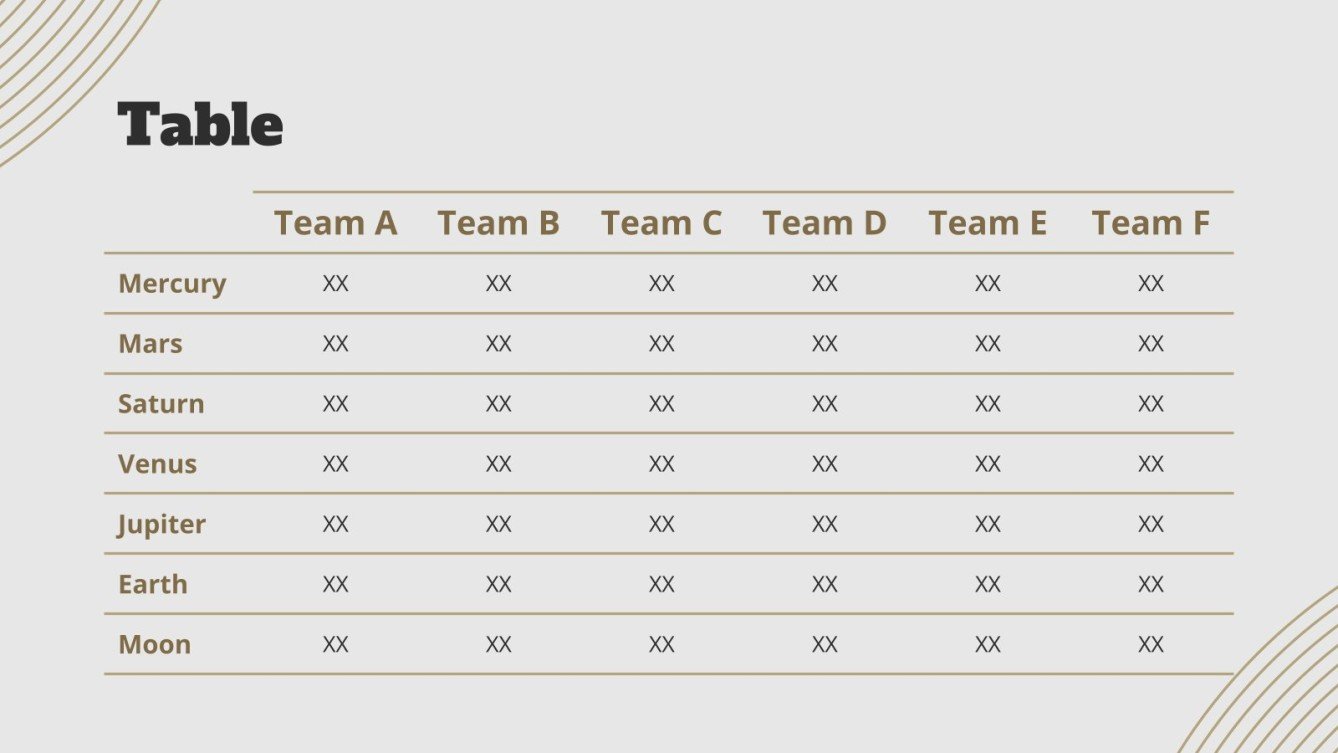Select the Team E column header
The width and height of the screenshot is (1338, 753).
(987, 223)
